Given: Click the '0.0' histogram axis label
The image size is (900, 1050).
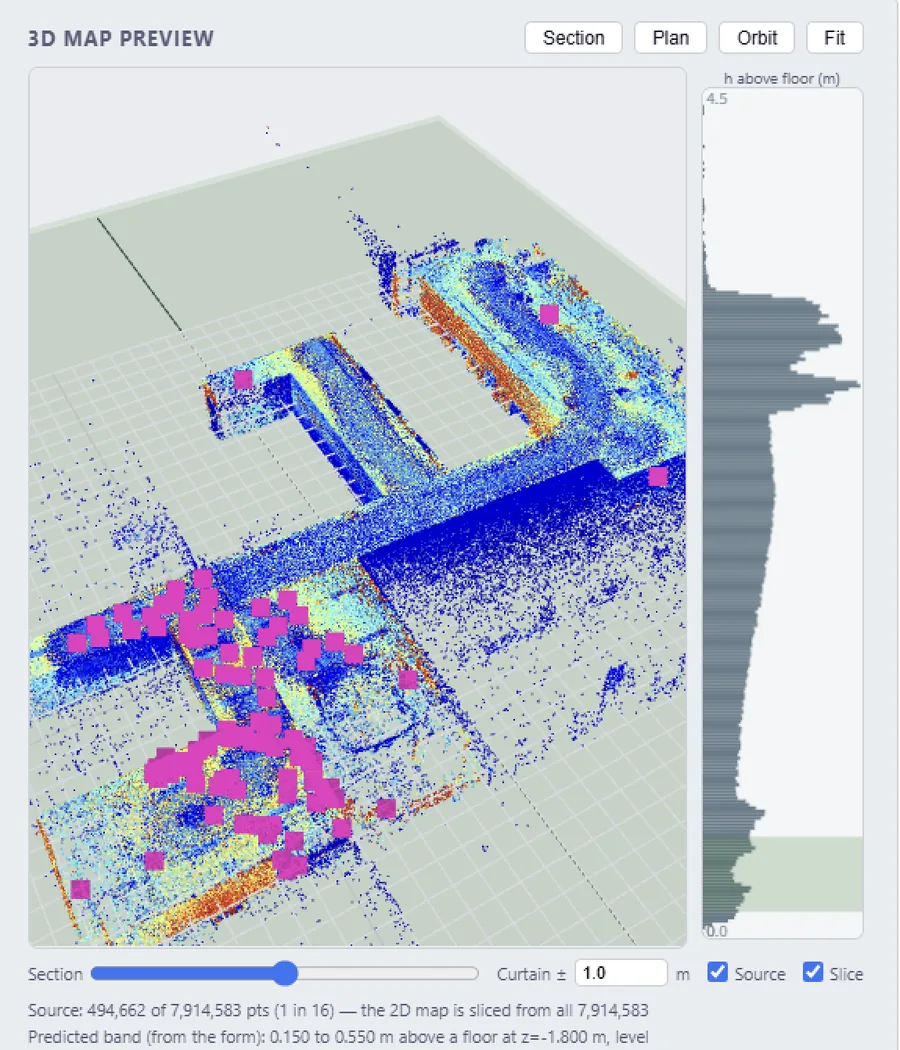Looking at the screenshot, I should [x=717, y=931].
